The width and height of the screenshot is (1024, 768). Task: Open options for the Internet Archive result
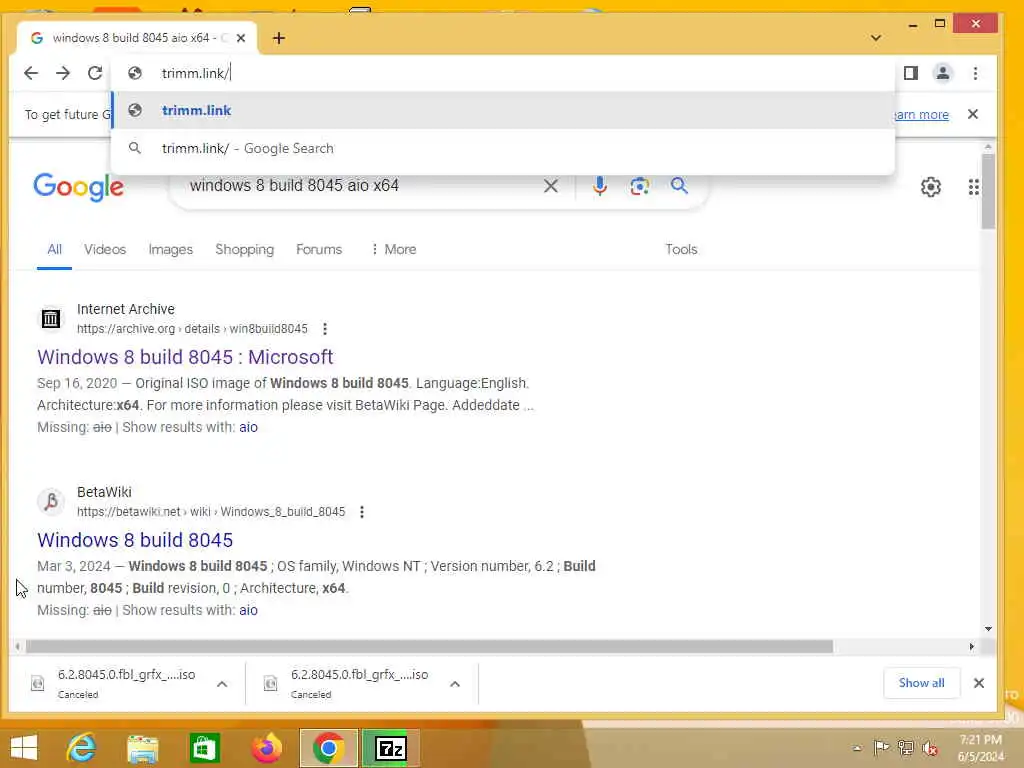coord(325,329)
